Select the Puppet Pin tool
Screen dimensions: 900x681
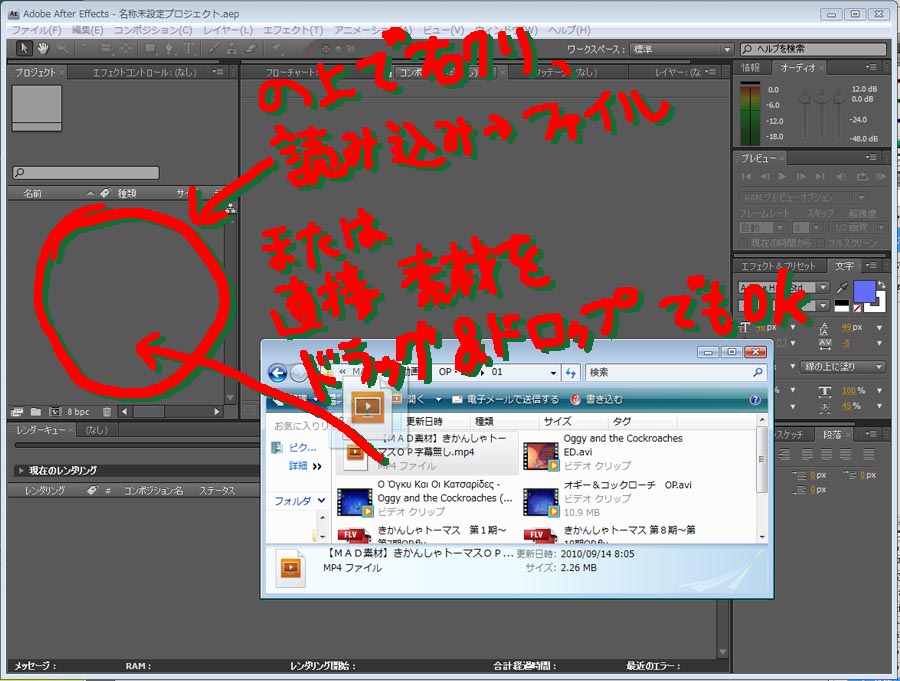(276, 49)
